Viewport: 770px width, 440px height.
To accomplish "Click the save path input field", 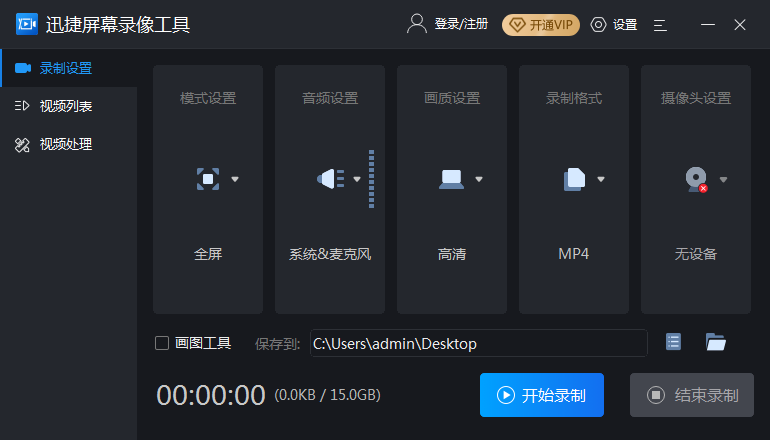I will point(479,343).
